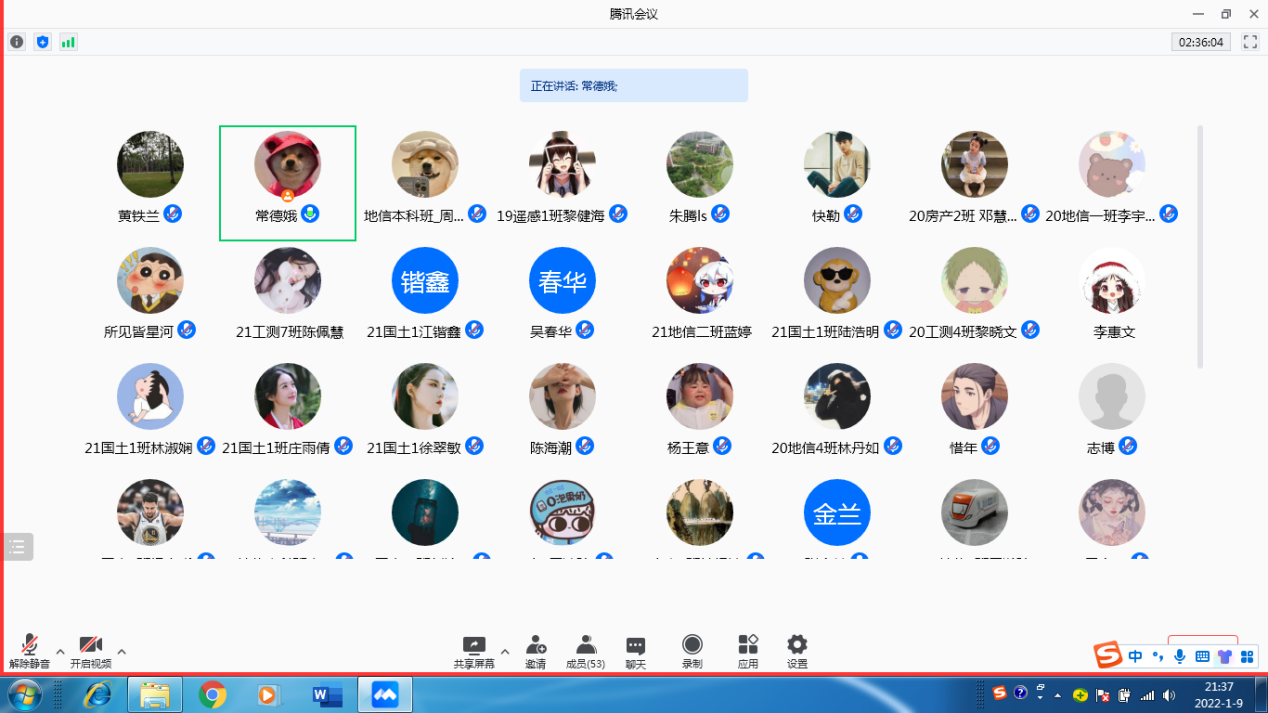Check the green network signal icon
1268x713 pixels.
[x=68, y=42]
